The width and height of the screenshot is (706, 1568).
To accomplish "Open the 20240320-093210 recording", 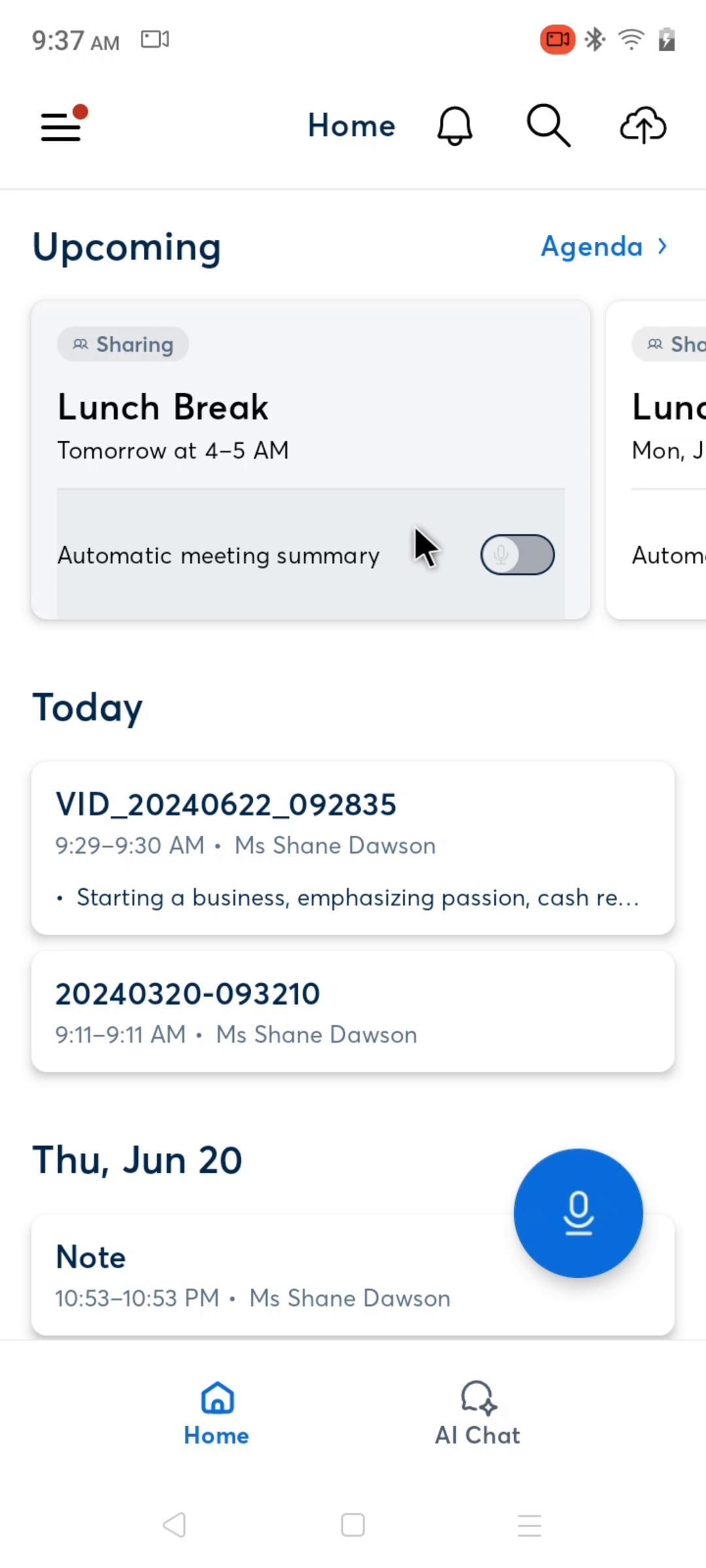I will (x=353, y=1011).
